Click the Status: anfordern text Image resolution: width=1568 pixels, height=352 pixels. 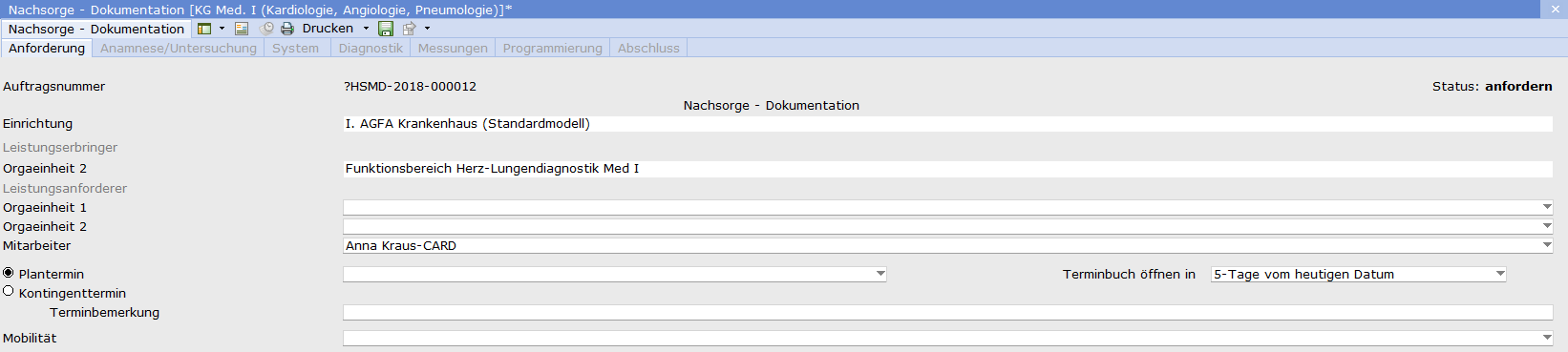pyautogui.click(x=1492, y=86)
